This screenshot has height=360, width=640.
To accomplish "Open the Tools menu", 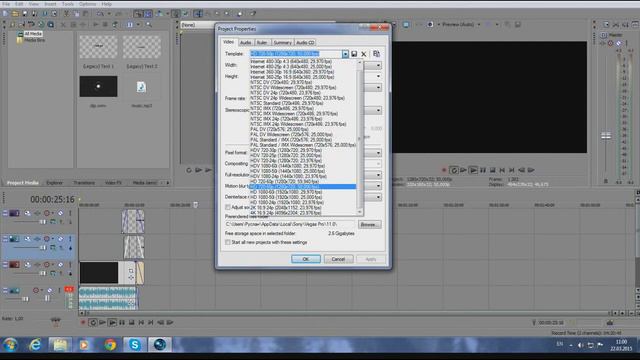I will point(68,4).
